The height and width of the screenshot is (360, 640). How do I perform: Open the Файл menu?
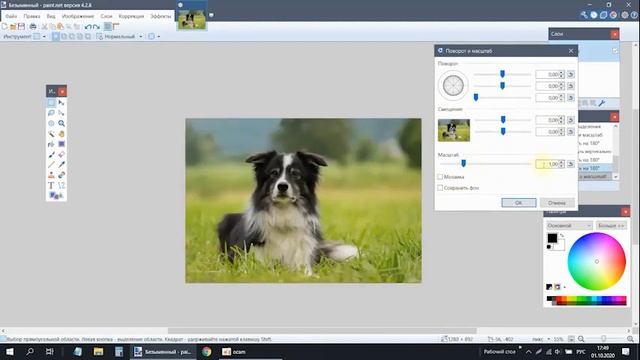click(11, 16)
